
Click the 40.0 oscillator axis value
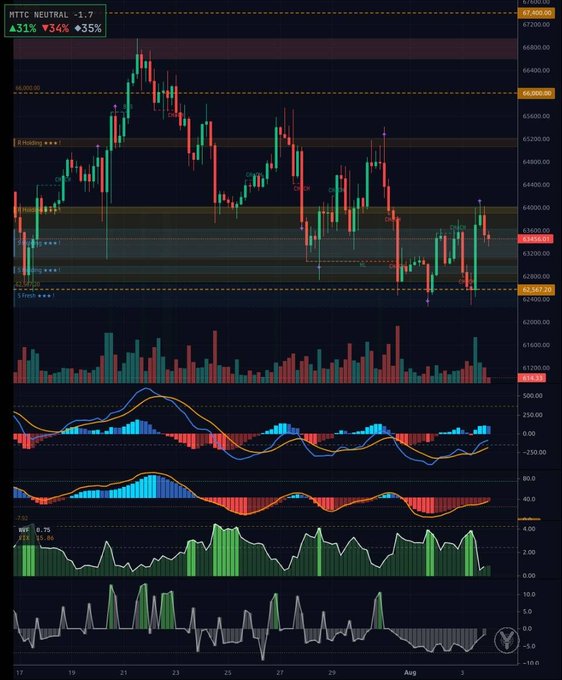[529, 499]
